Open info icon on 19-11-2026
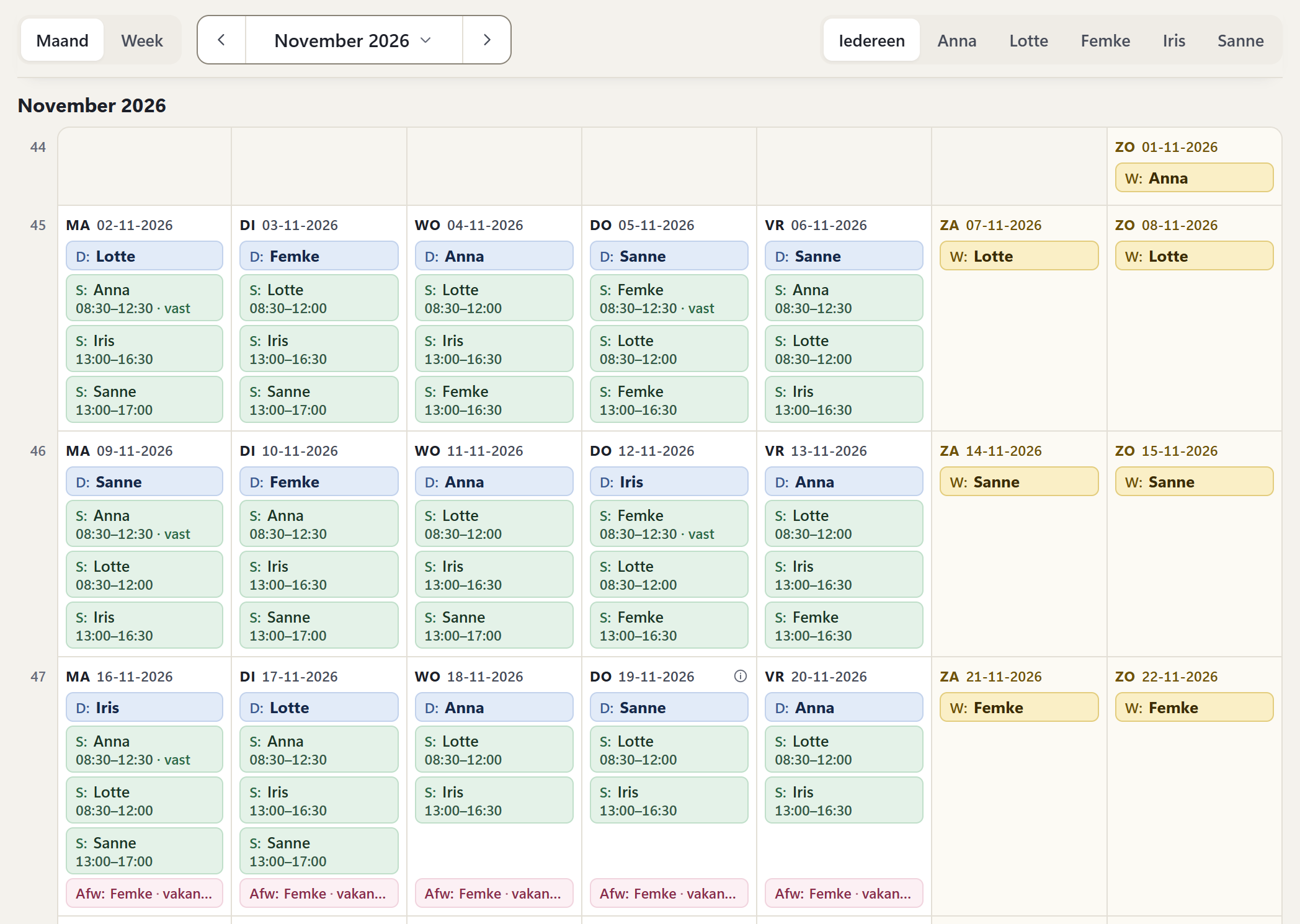 [x=741, y=676]
